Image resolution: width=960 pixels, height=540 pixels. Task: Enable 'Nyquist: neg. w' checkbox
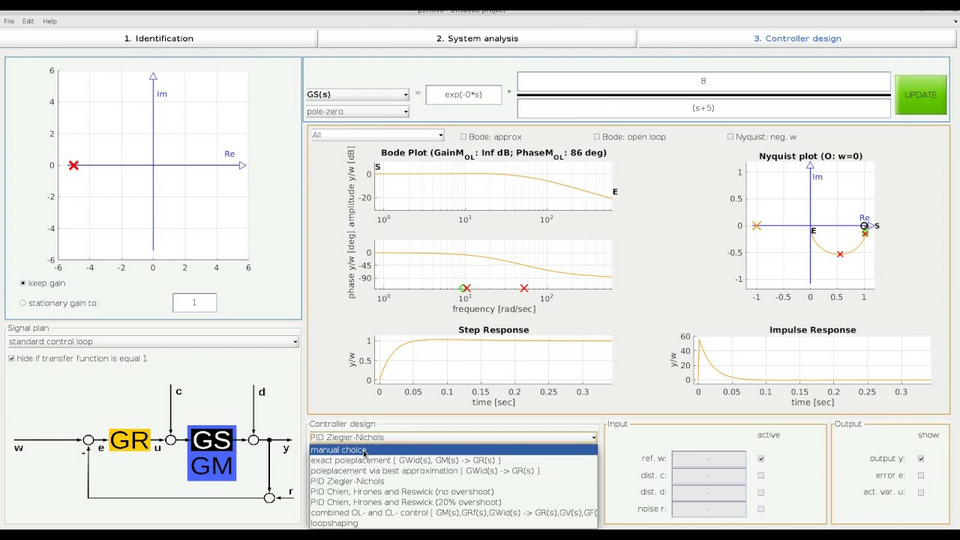click(x=731, y=137)
